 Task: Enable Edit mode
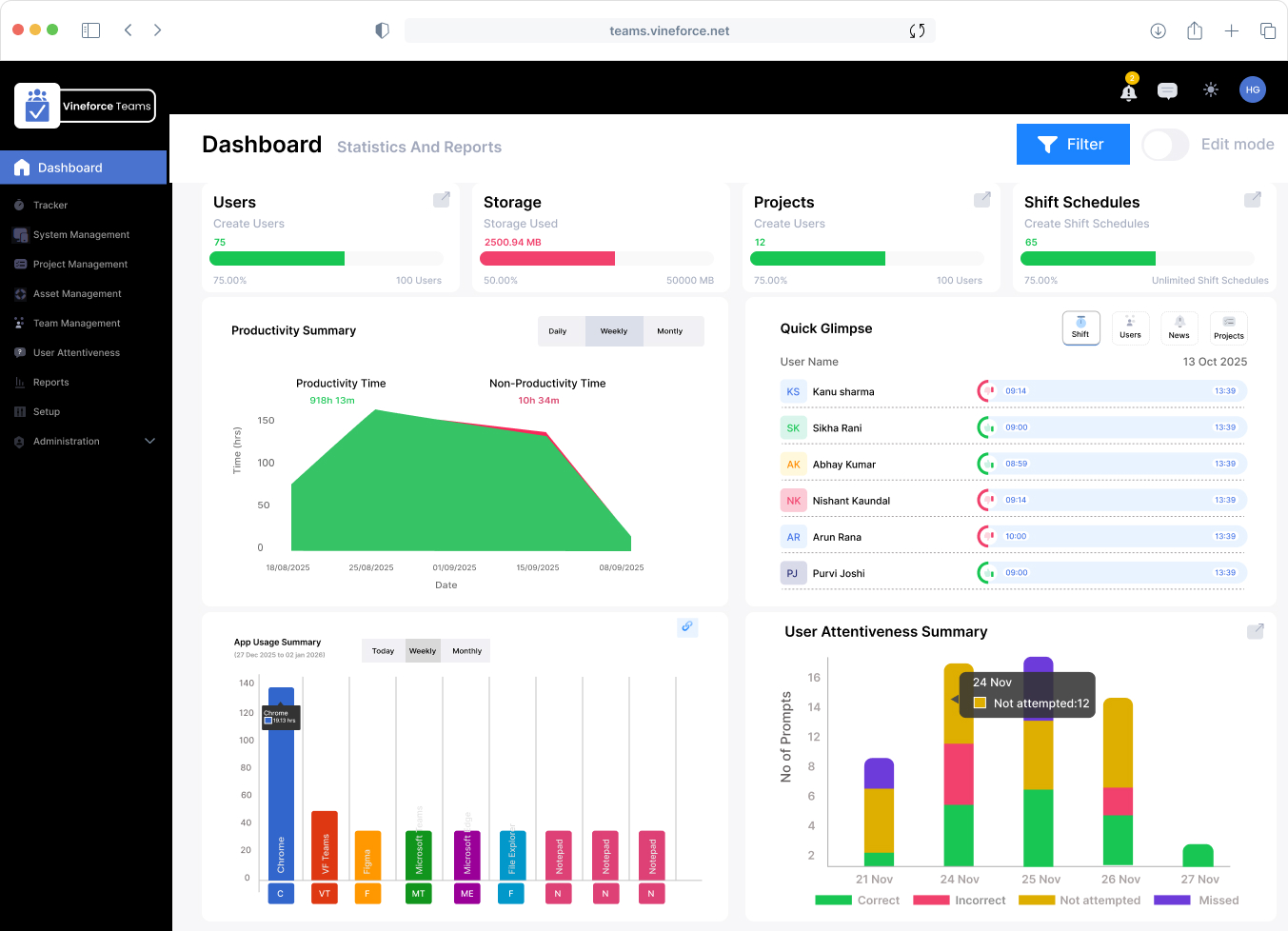pyautogui.click(x=1165, y=144)
